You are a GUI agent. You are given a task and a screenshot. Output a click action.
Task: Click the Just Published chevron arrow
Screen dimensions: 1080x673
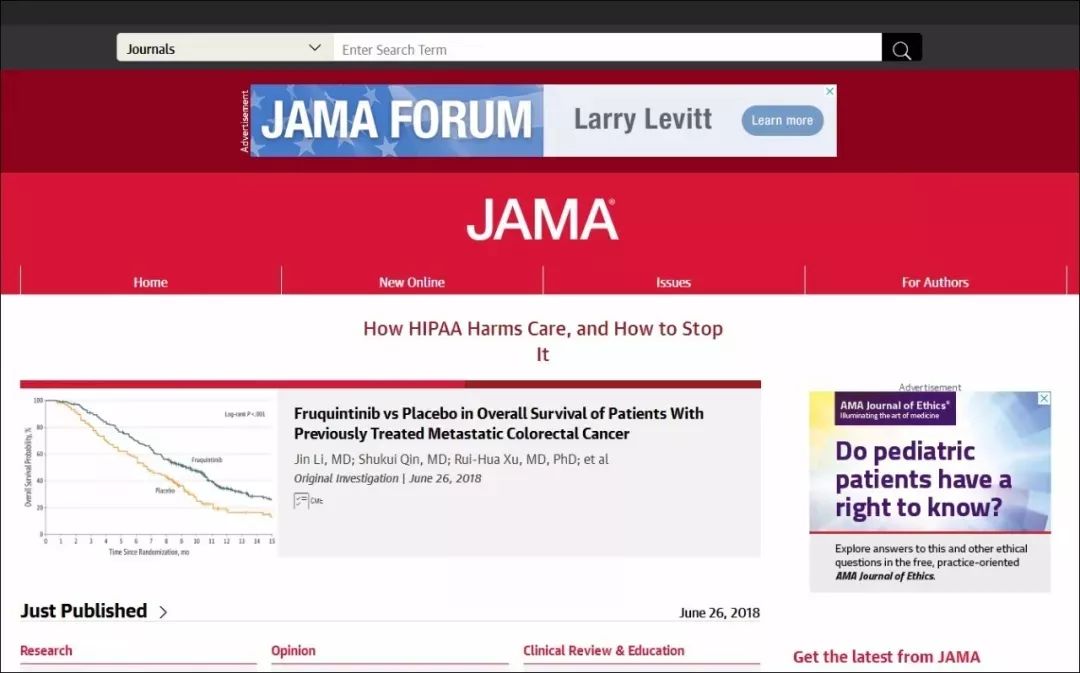tap(163, 612)
